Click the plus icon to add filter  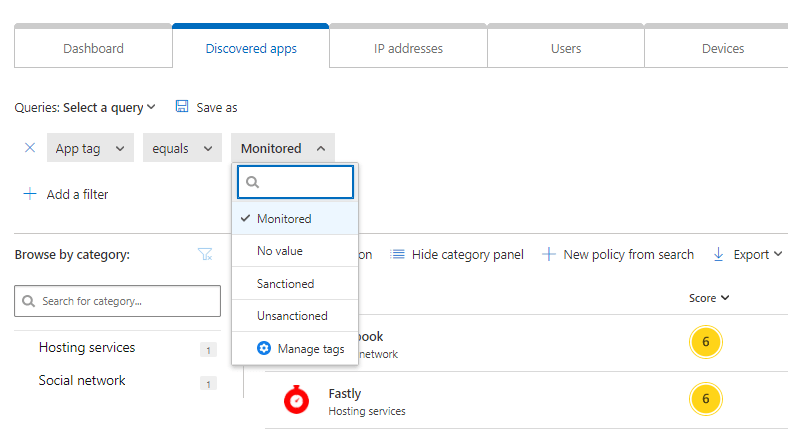tap(30, 194)
